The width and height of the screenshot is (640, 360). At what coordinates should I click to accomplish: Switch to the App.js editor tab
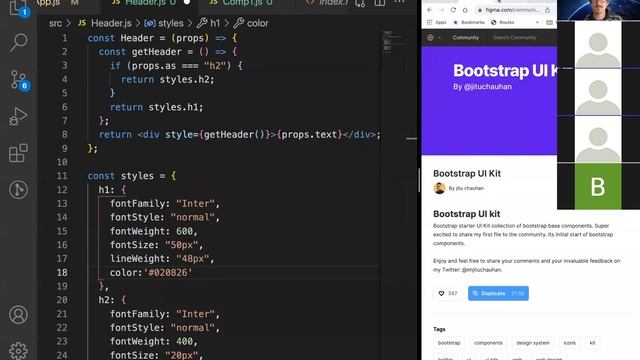(57, 3)
